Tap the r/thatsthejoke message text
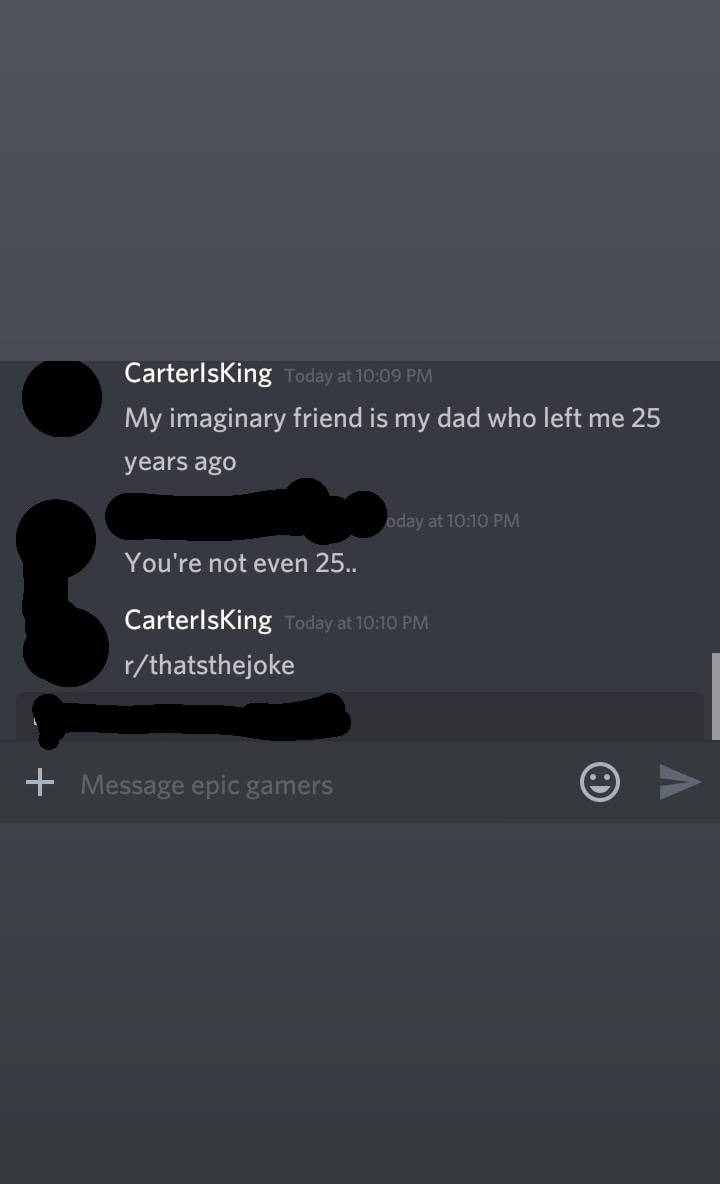Viewport: 720px width, 1184px height. click(x=210, y=665)
